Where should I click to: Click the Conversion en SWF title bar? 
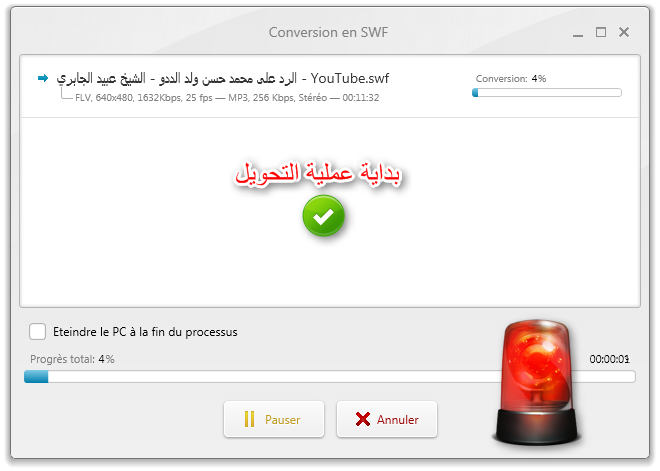328,32
